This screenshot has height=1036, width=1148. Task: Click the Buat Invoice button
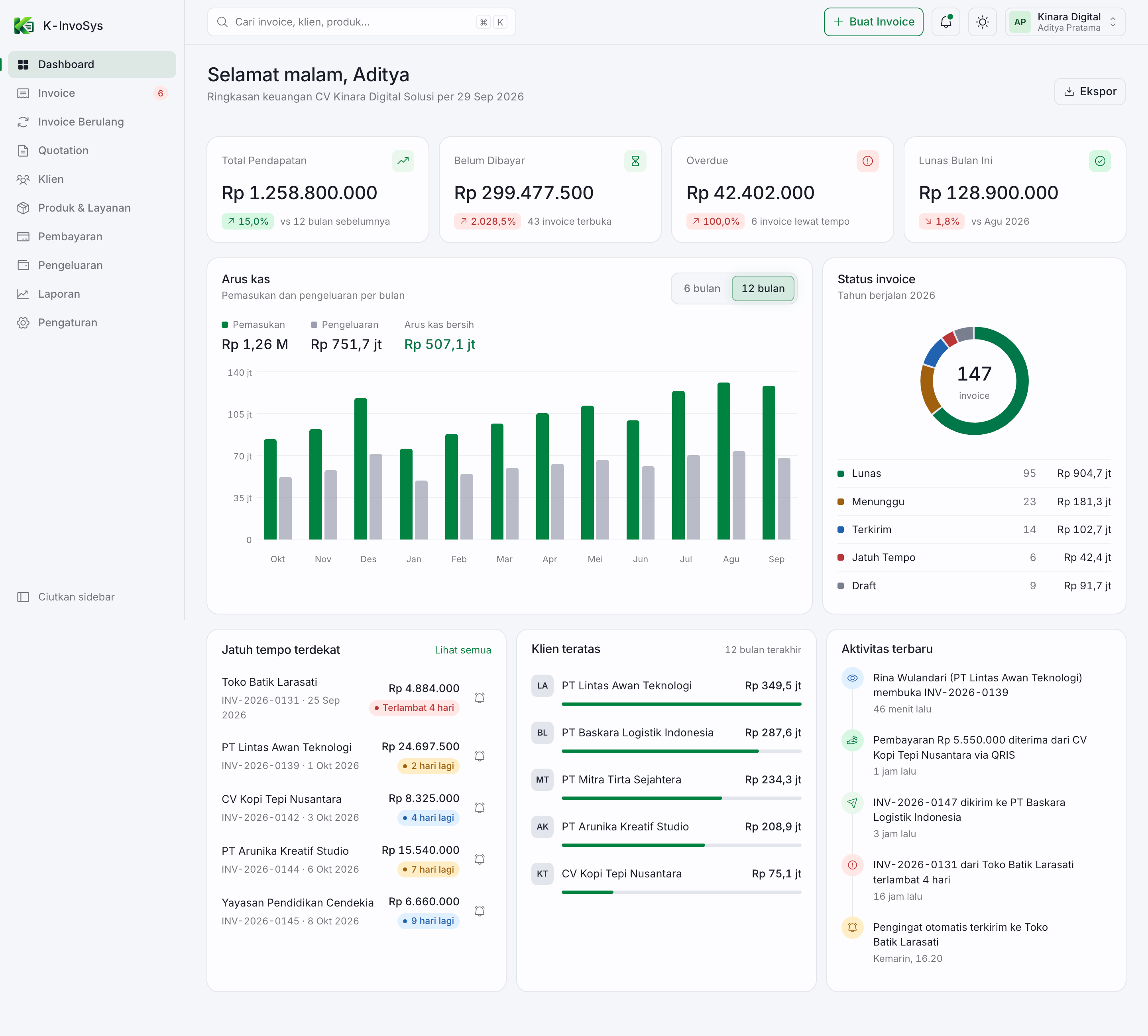pos(873,22)
